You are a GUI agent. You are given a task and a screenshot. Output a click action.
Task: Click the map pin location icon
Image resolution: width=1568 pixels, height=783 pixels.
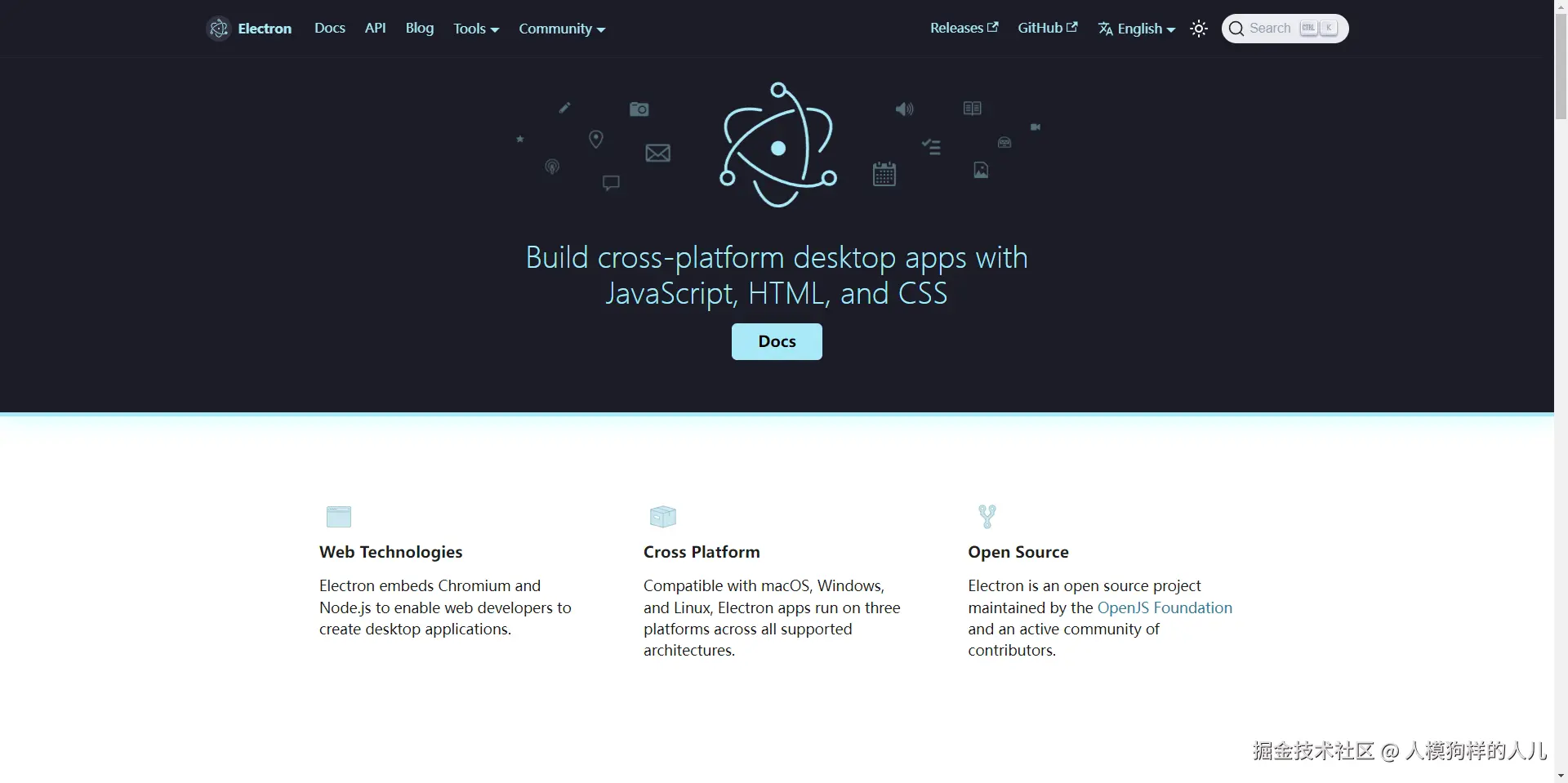click(x=596, y=140)
